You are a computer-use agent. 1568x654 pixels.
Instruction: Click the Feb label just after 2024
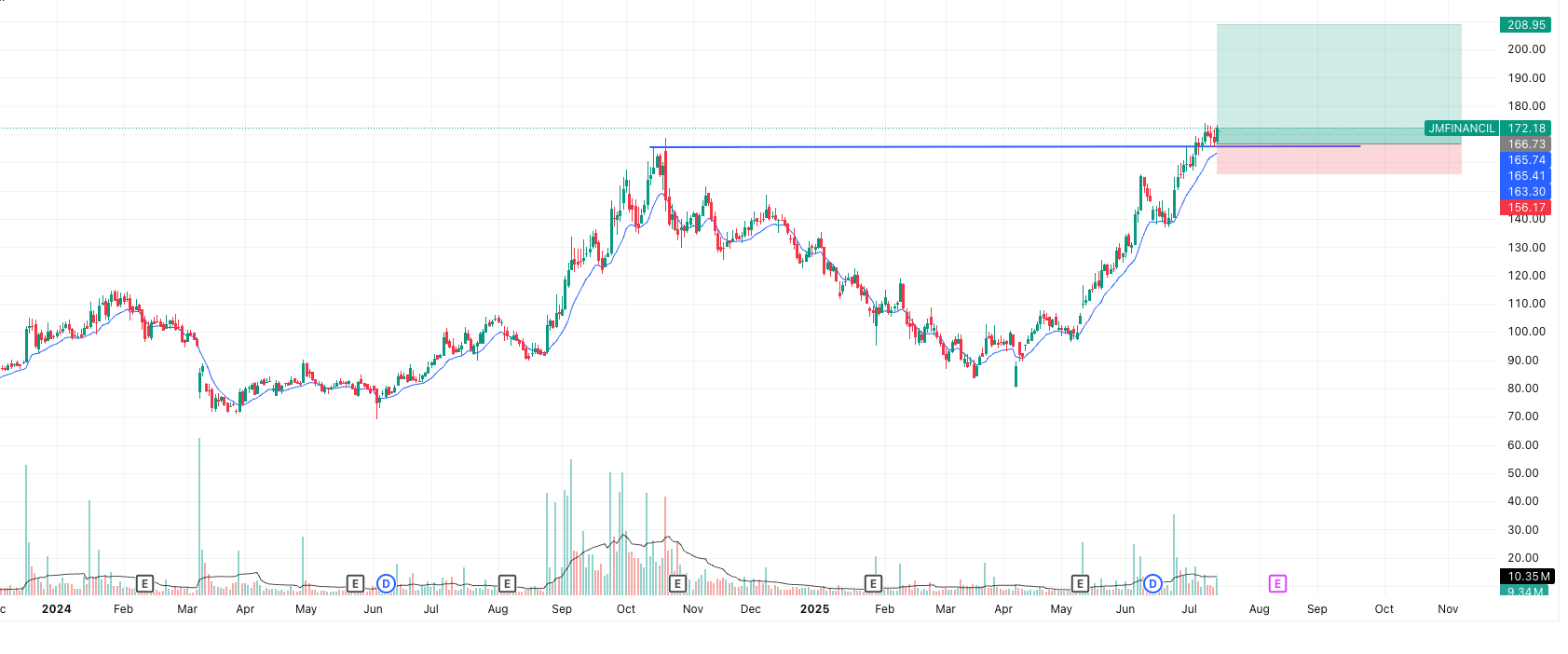tap(123, 609)
